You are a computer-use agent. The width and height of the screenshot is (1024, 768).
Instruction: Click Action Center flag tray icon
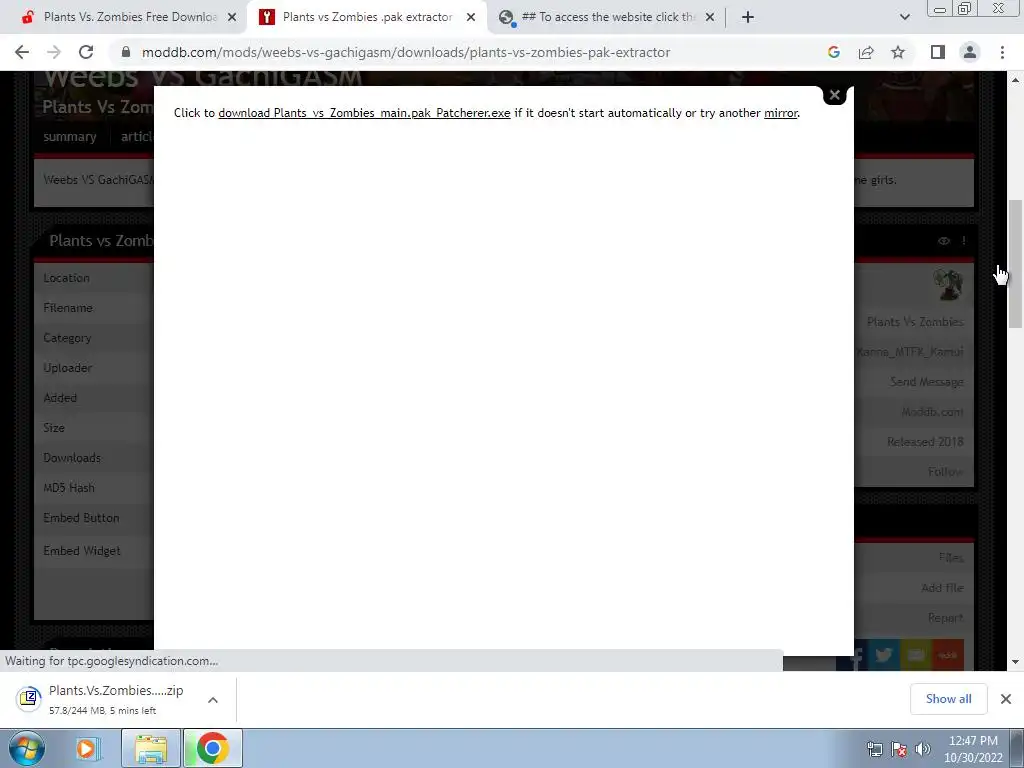point(899,749)
